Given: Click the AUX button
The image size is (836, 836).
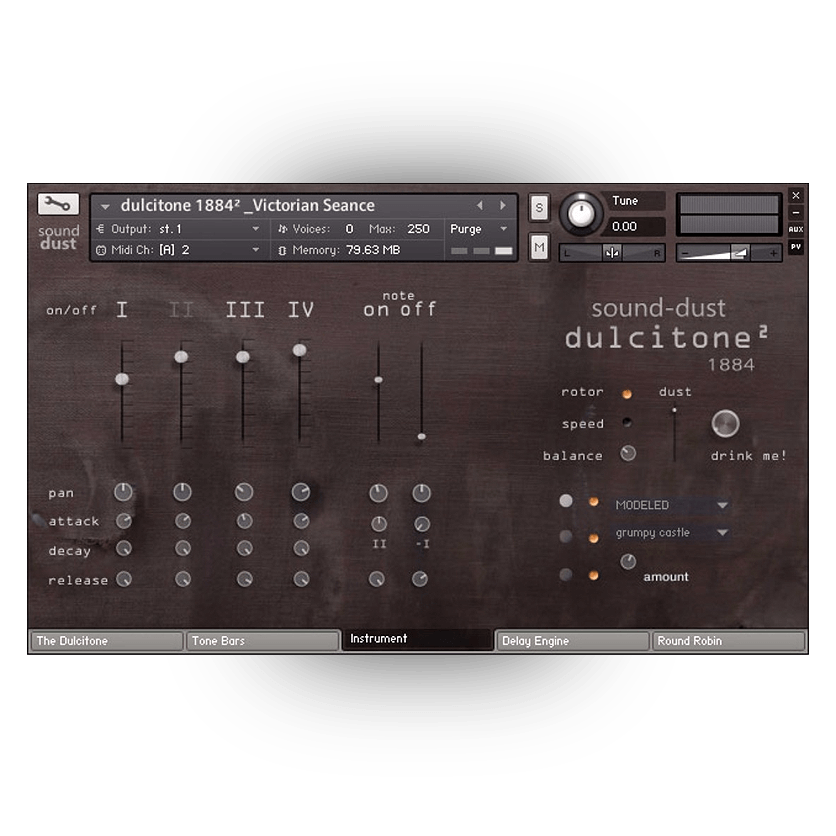Looking at the screenshot, I should (795, 229).
